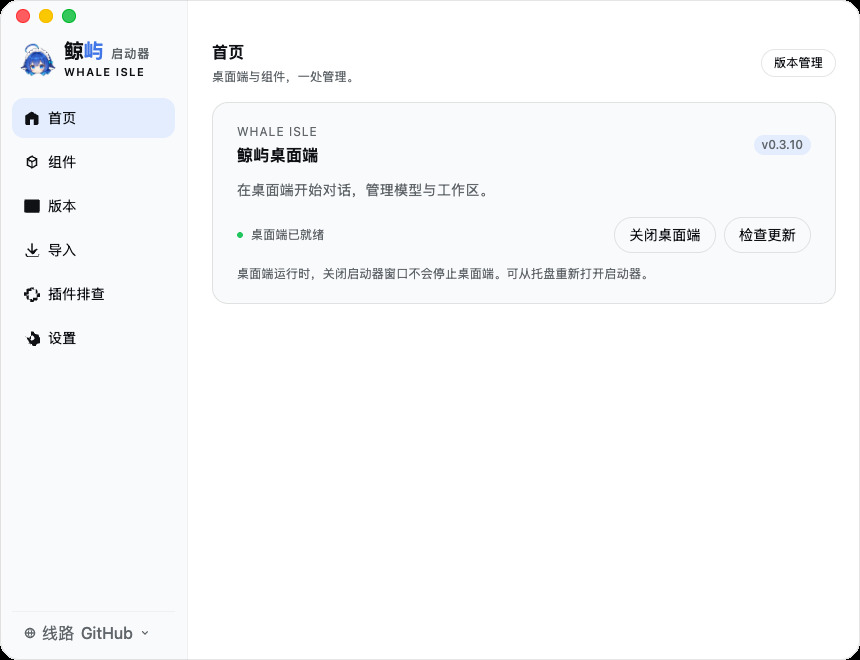The image size is (860, 660).
Task: Click the green status dot by 桌面端已就绪
Action: [240, 235]
